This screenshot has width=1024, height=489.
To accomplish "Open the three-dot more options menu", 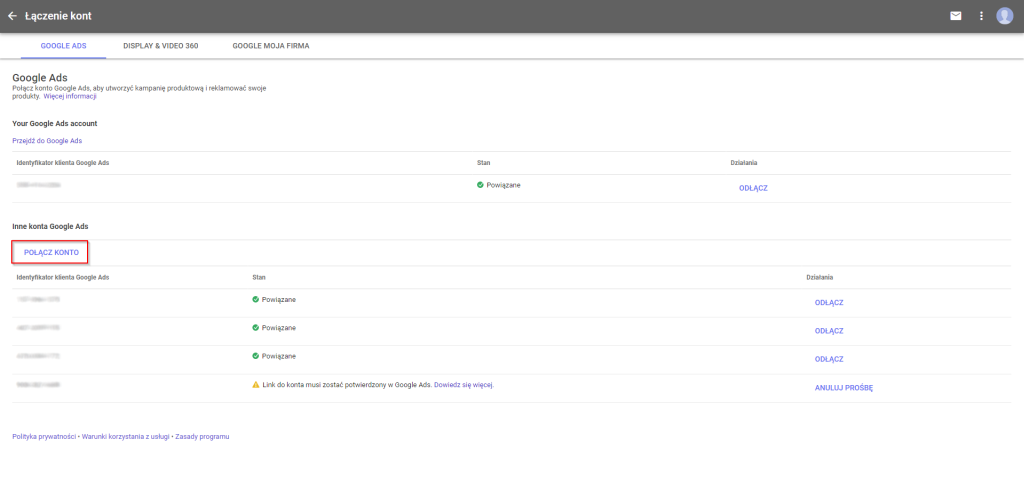I will click(x=981, y=16).
